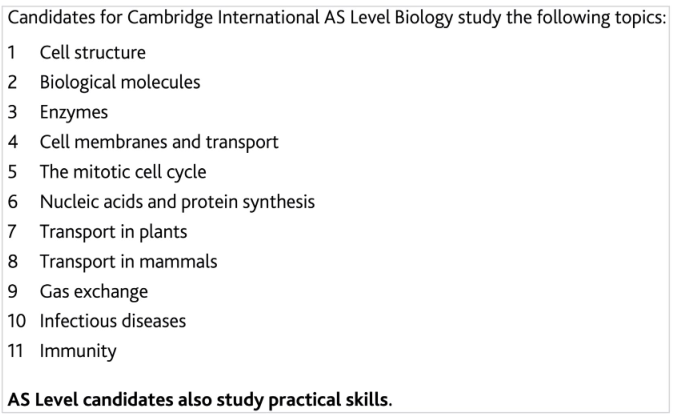The height and width of the screenshot is (419, 674).
Task: Click the number 1 list marker
Action: 12,53
